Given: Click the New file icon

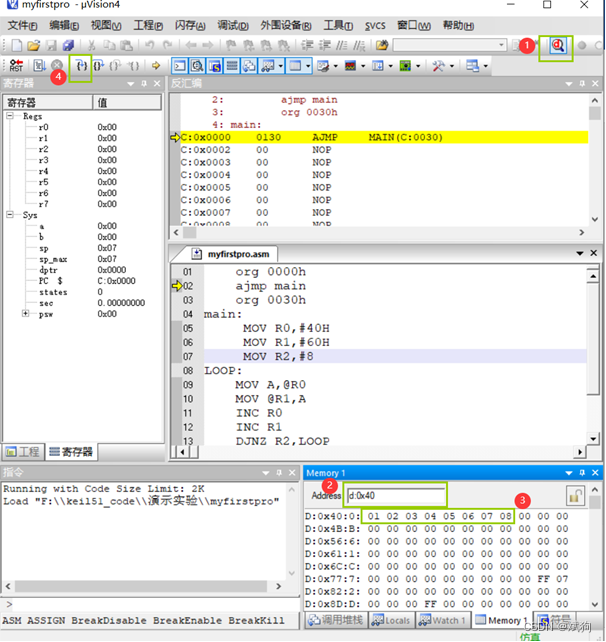Looking at the screenshot, I should [16, 45].
